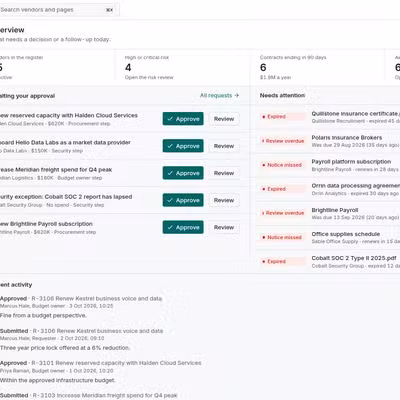Click the keyboard shortcut icon in search box
The height and width of the screenshot is (400, 400).
(x=109, y=10)
